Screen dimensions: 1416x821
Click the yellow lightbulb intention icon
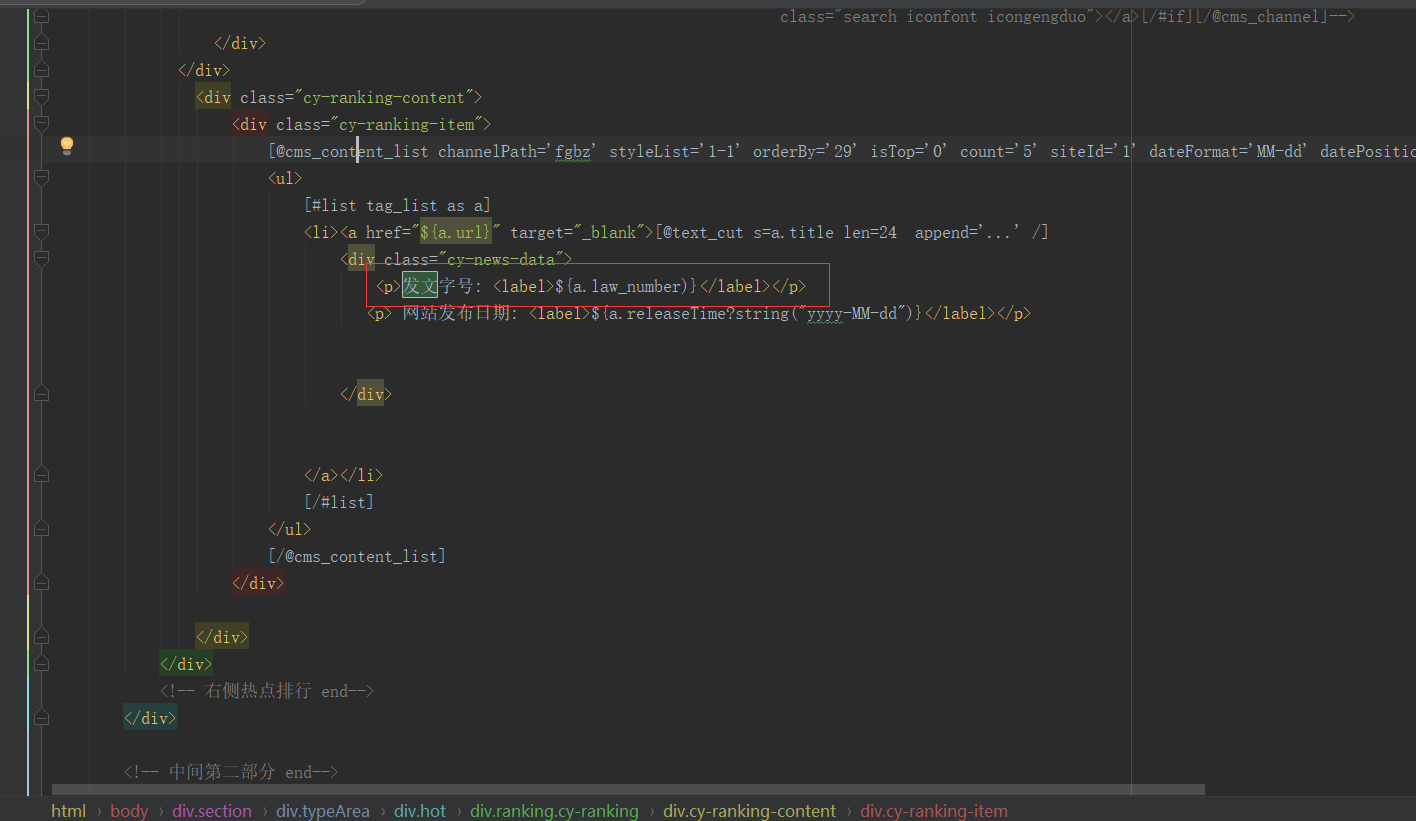point(67,146)
